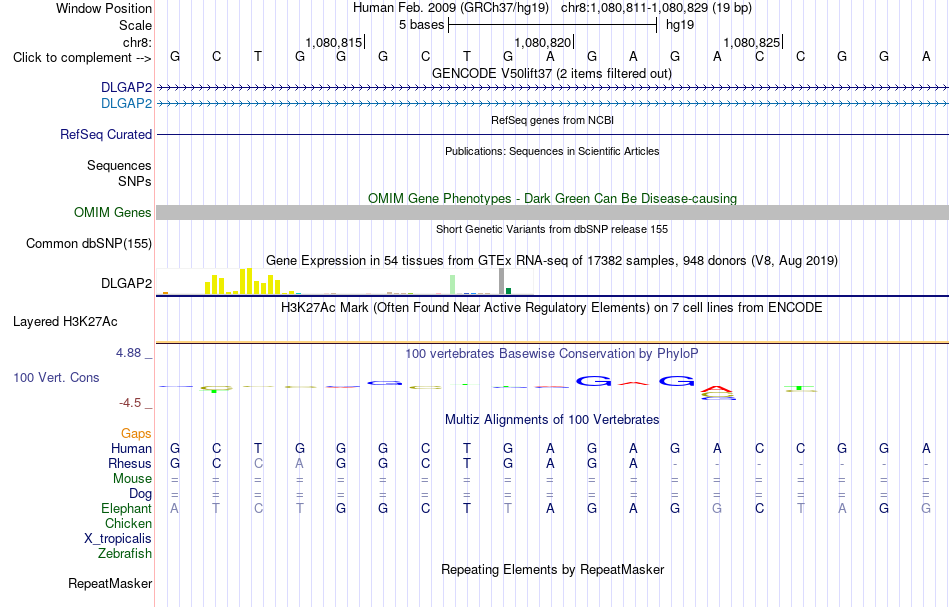The width and height of the screenshot is (950, 607).
Task: Click the Sequences track label
Action: [119, 165]
